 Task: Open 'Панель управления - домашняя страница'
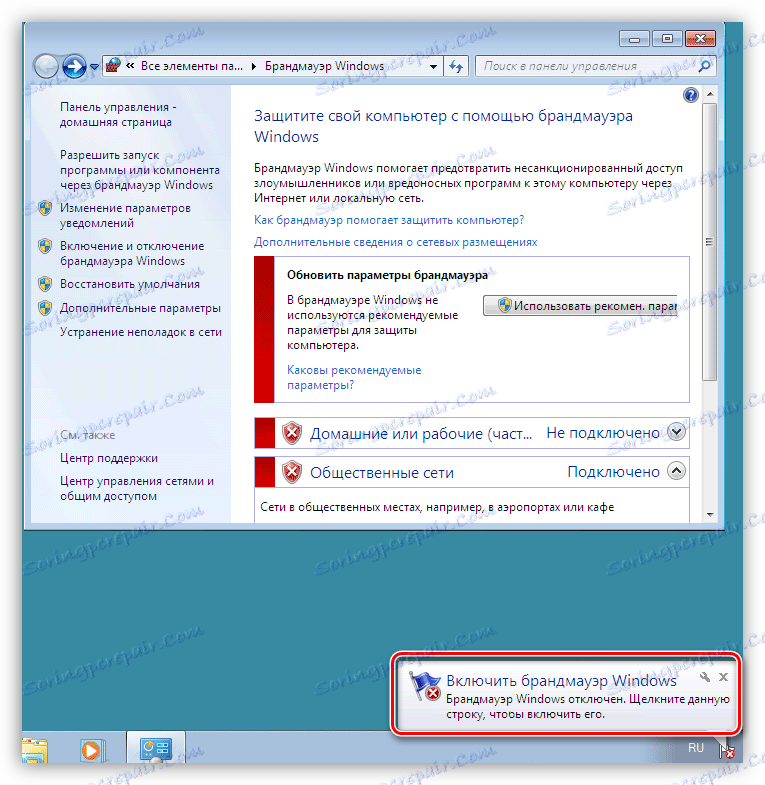[118, 115]
